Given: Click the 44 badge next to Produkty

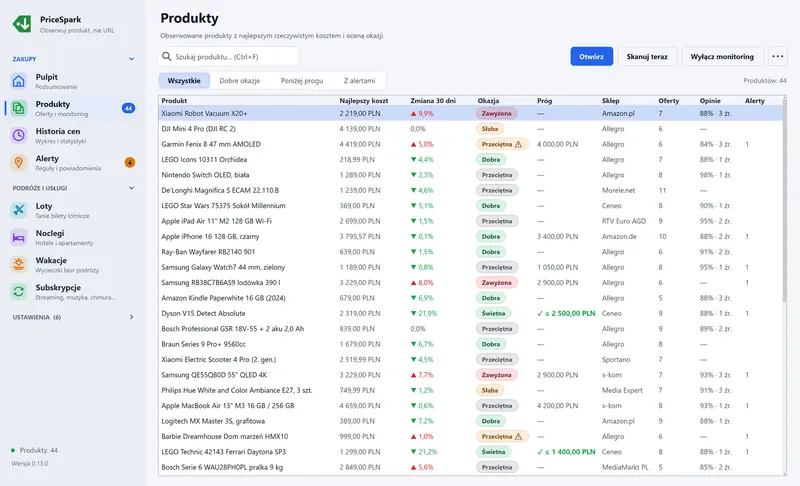Looking at the screenshot, I should click(129, 108).
